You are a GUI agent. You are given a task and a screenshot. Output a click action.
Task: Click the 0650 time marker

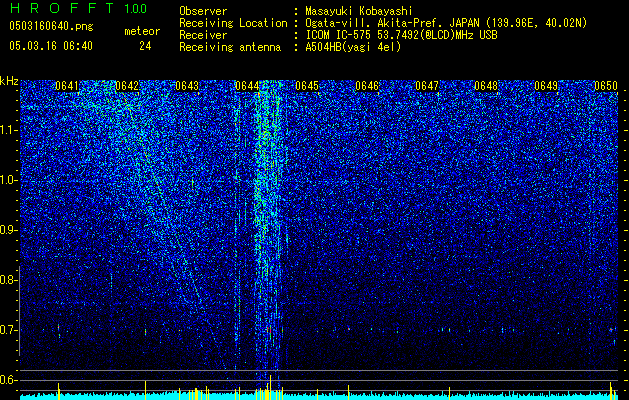pos(606,86)
